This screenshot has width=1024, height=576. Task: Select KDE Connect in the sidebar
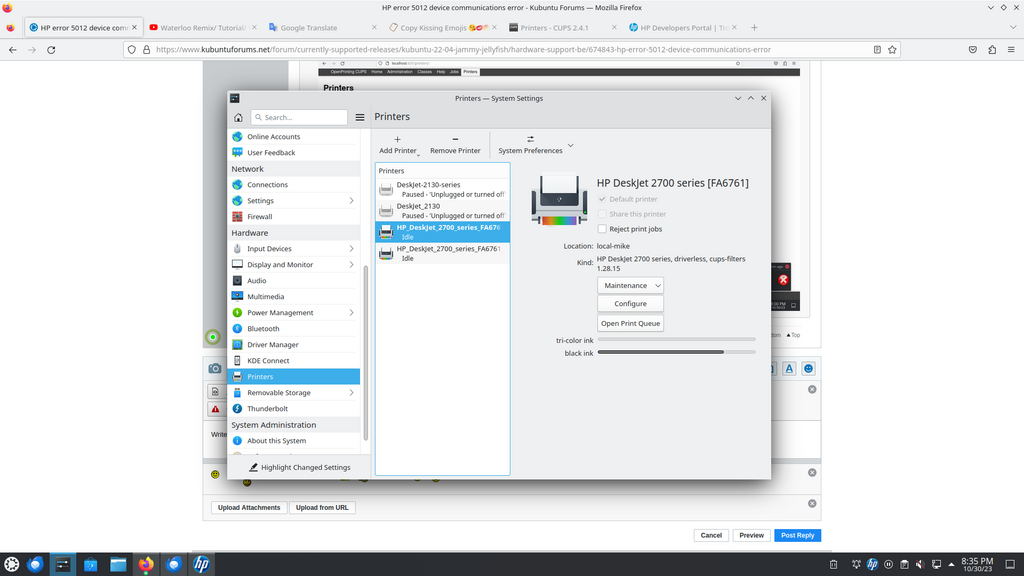268,361
